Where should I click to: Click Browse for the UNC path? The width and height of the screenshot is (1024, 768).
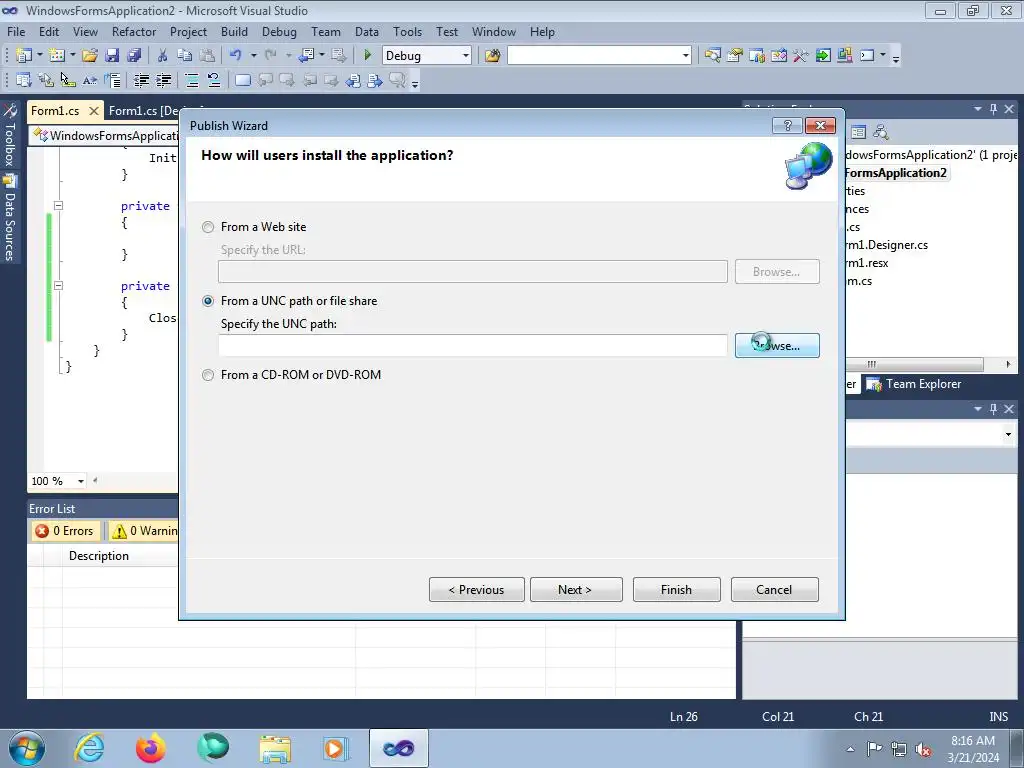(777, 345)
